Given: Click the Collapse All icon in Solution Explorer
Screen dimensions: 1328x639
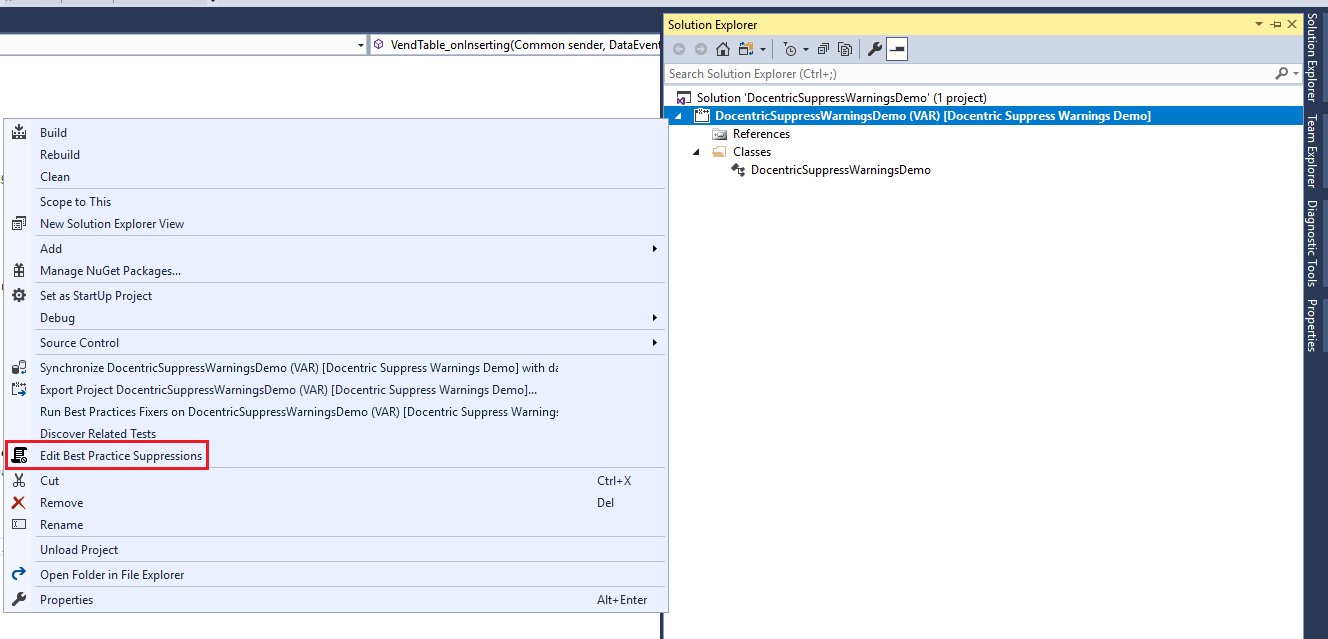Looking at the screenshot, I should pyautogui.click(x=822, y=48).
